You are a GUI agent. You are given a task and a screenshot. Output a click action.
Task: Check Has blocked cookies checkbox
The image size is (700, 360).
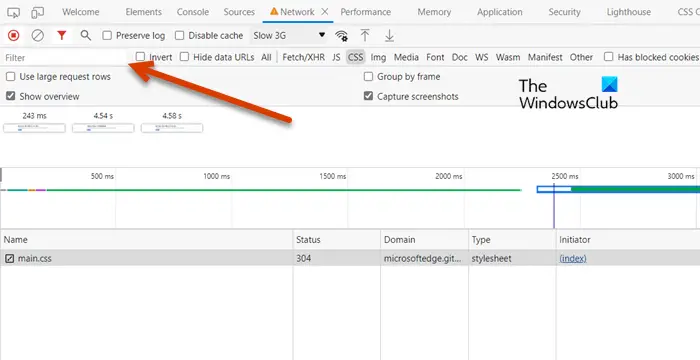[608, 57]
